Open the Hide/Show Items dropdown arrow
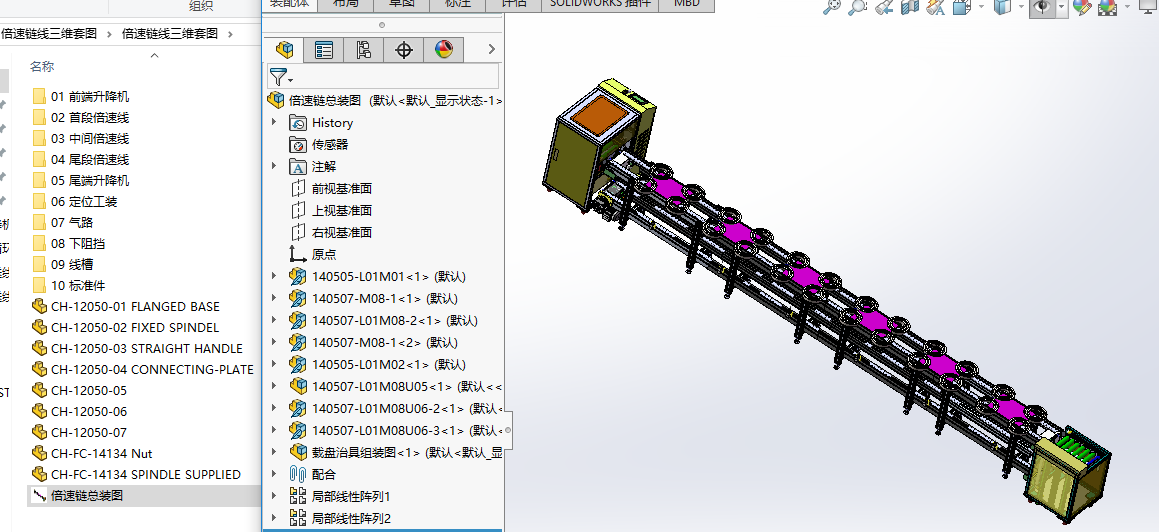The image size is (1159, 532). 1061,7
